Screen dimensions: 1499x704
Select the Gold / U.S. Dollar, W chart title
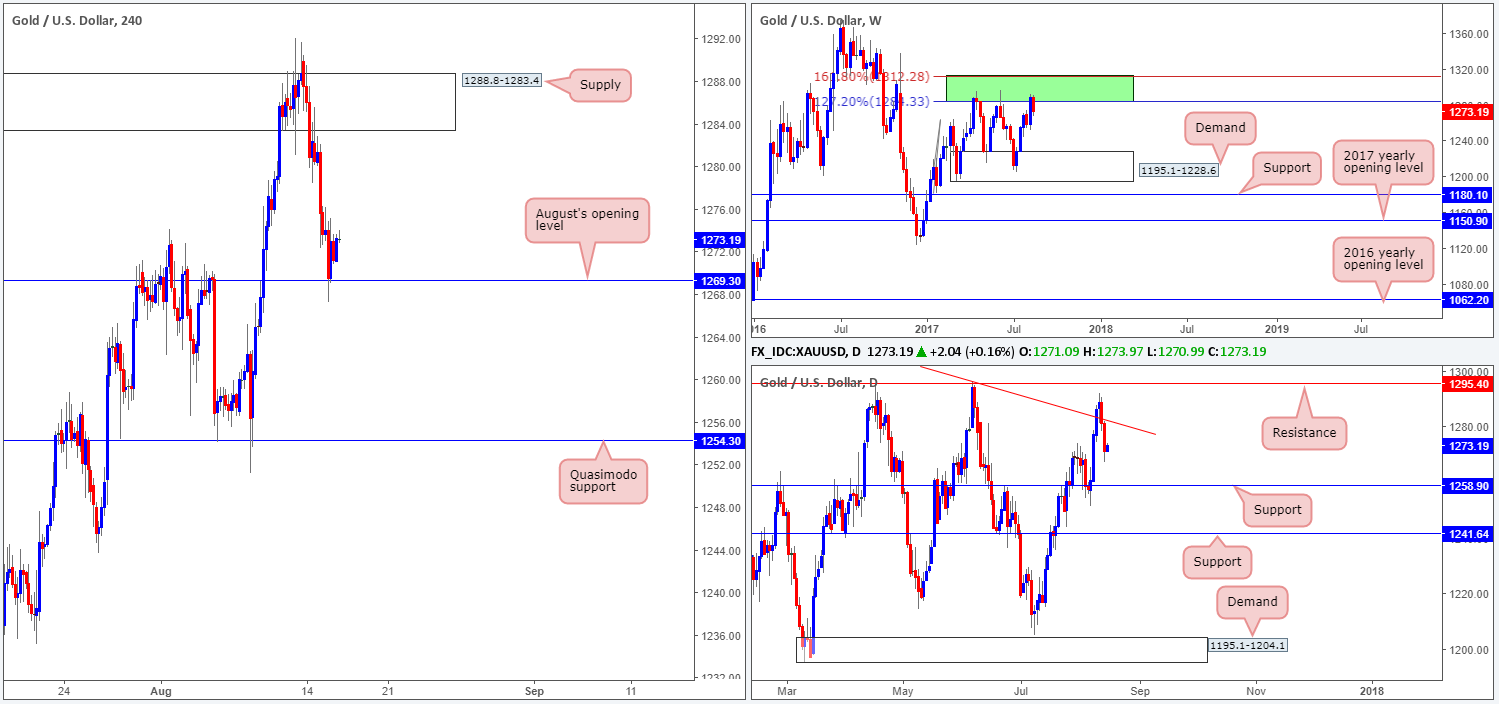click(821, 20)
